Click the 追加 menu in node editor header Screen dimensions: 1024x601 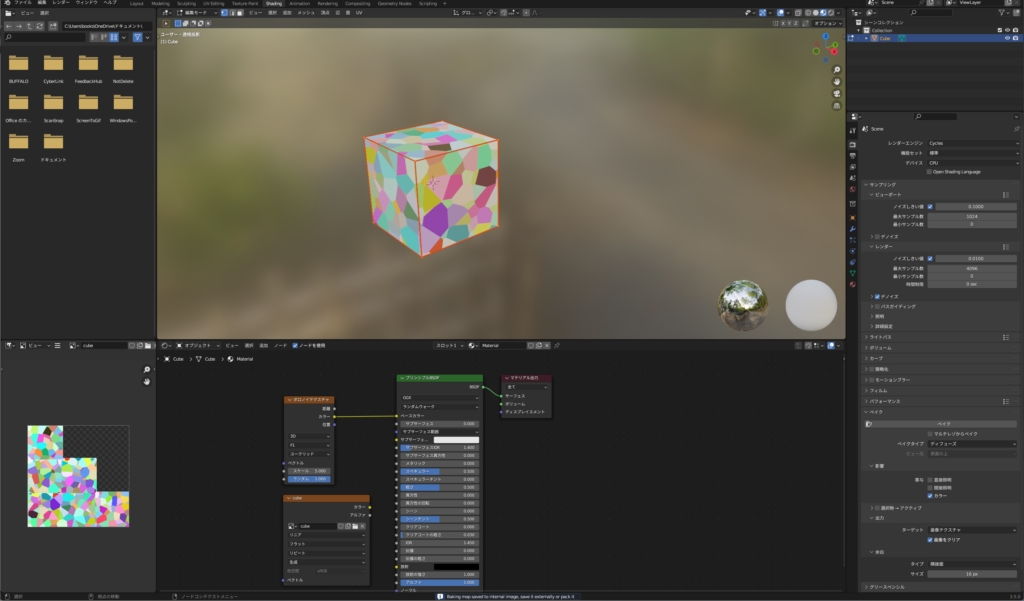(264, 346)
